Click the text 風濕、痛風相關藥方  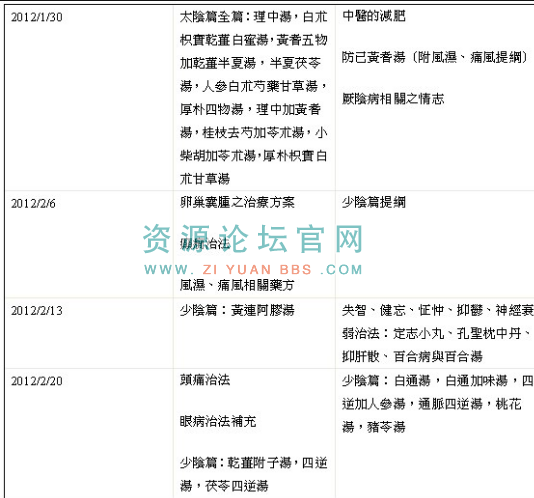click(237, 285)
